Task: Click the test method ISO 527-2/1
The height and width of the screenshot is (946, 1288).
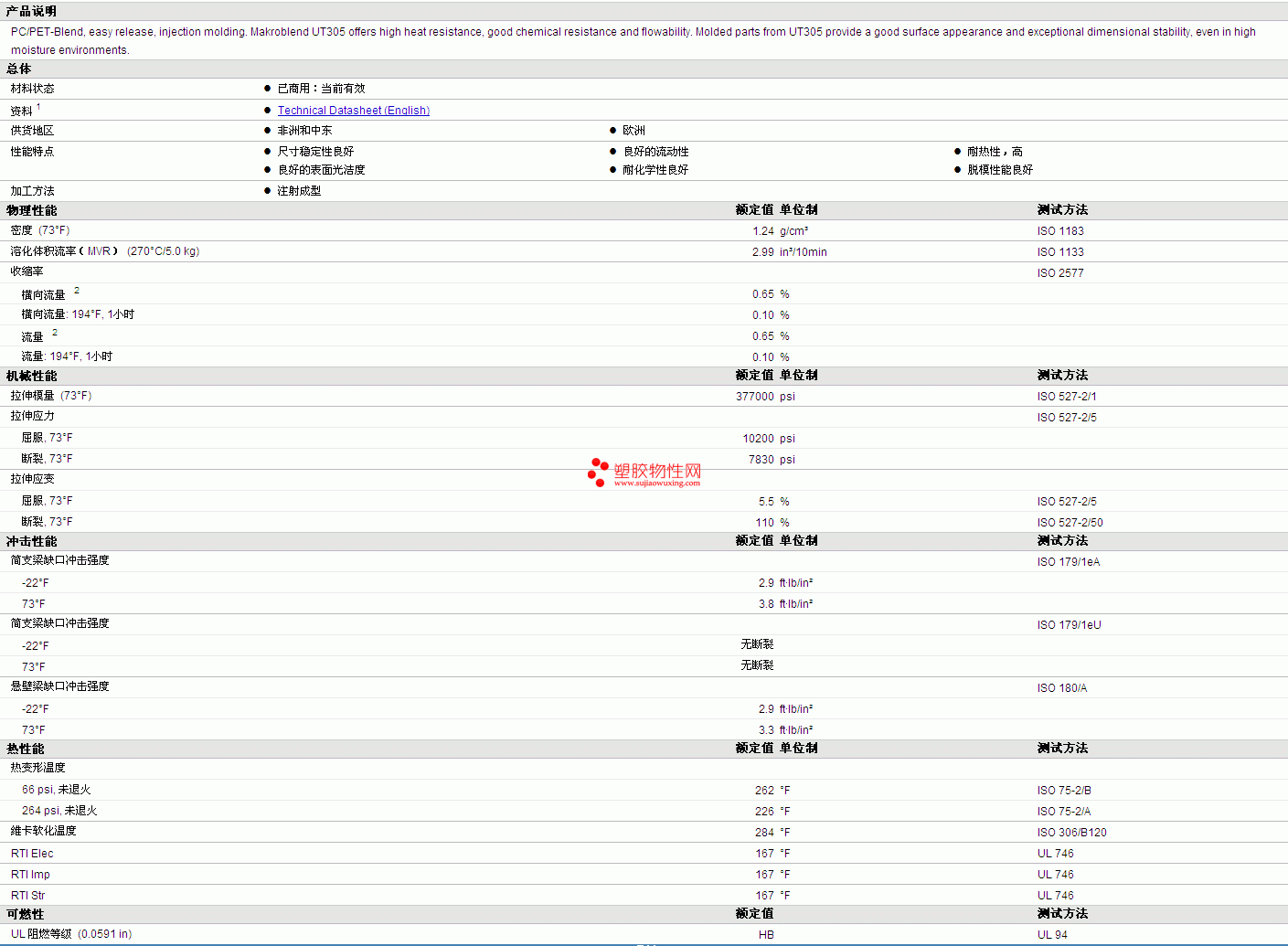Action: 1067,397
